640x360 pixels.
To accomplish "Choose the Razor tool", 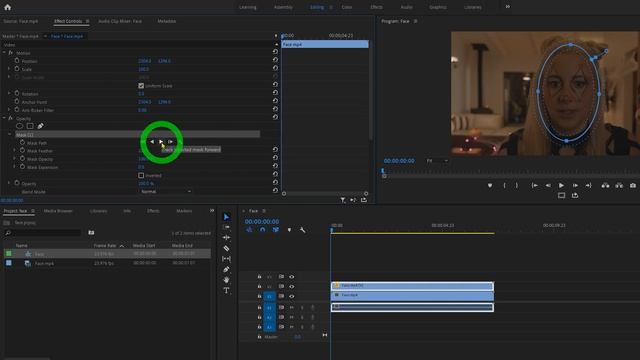I will point(226,248).
